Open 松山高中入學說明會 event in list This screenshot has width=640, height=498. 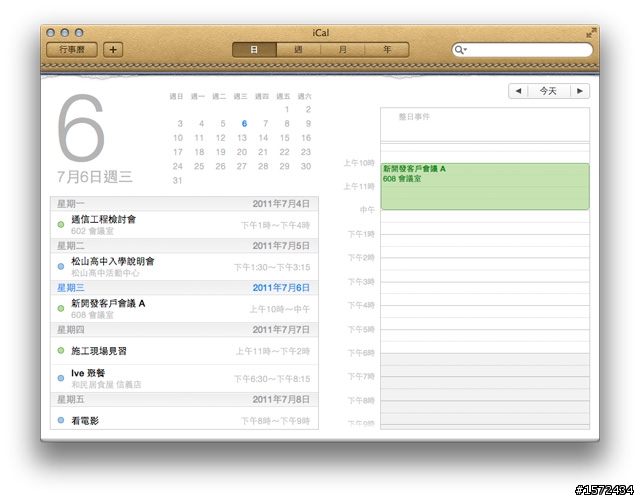click(184, 267)
